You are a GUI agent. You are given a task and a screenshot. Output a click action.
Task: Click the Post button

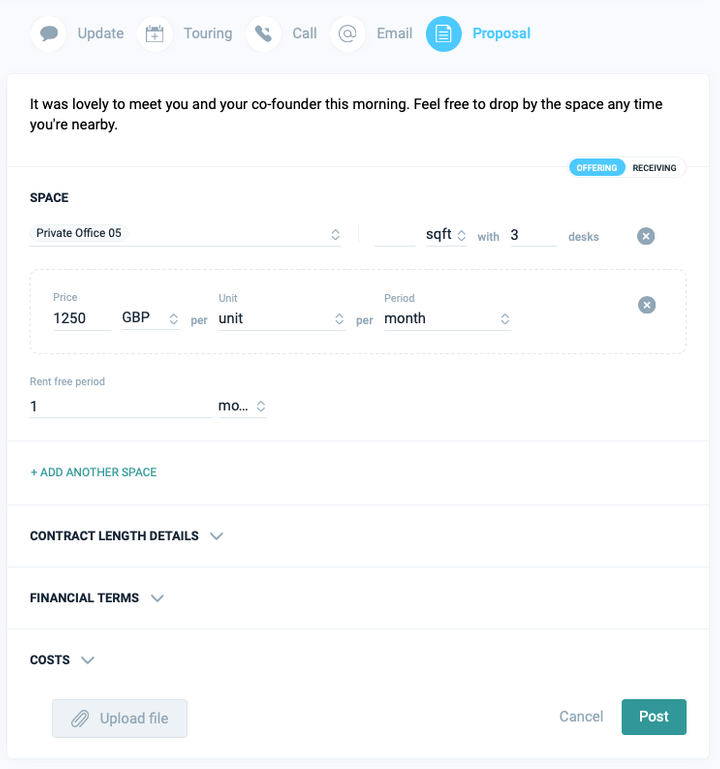click(x=653, y=717)
